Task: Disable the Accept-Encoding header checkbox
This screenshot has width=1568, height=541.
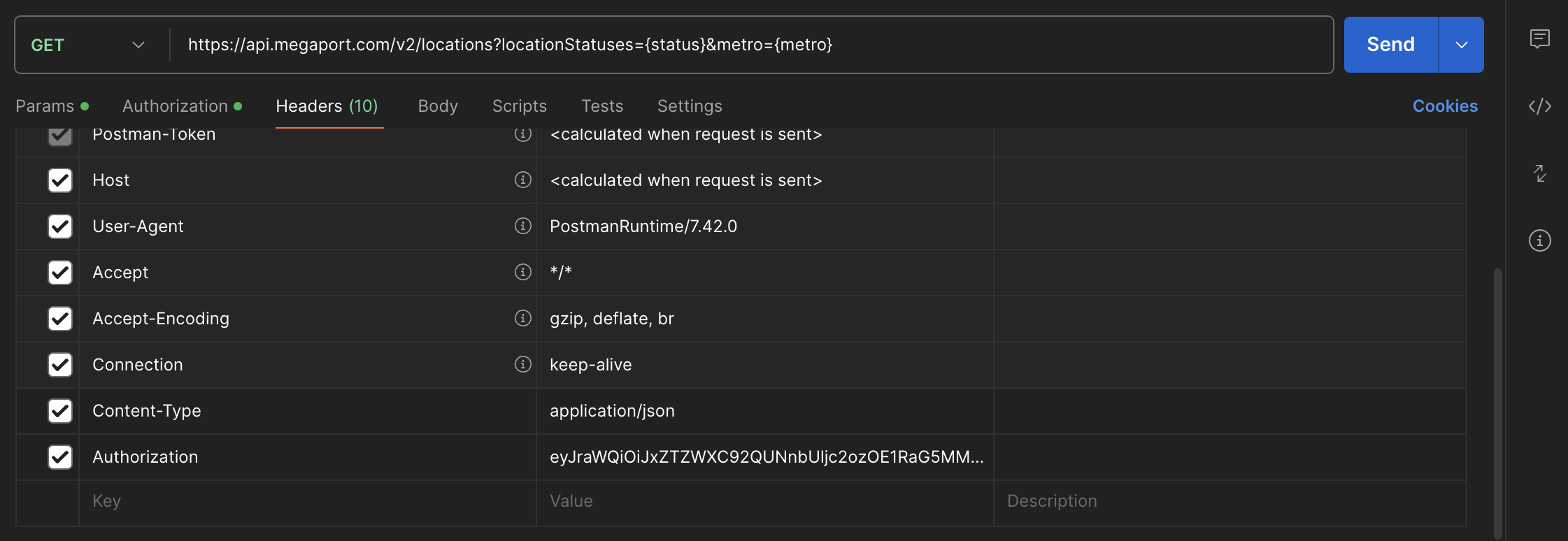Action: 60,319
